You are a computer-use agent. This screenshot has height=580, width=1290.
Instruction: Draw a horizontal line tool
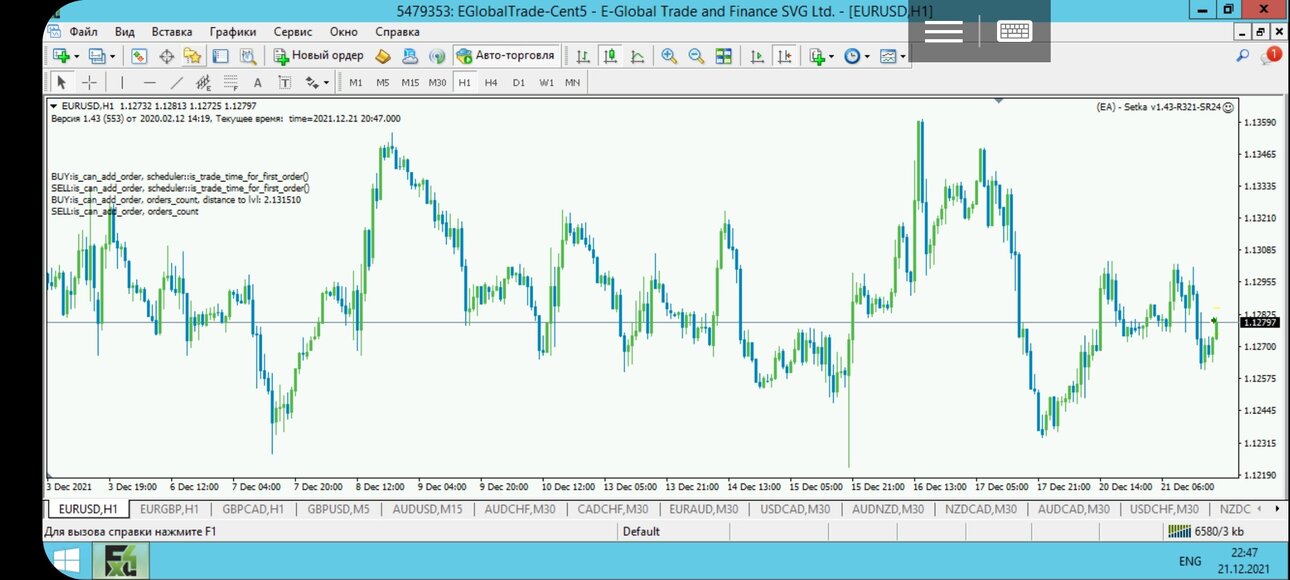(x=150, y=82)
